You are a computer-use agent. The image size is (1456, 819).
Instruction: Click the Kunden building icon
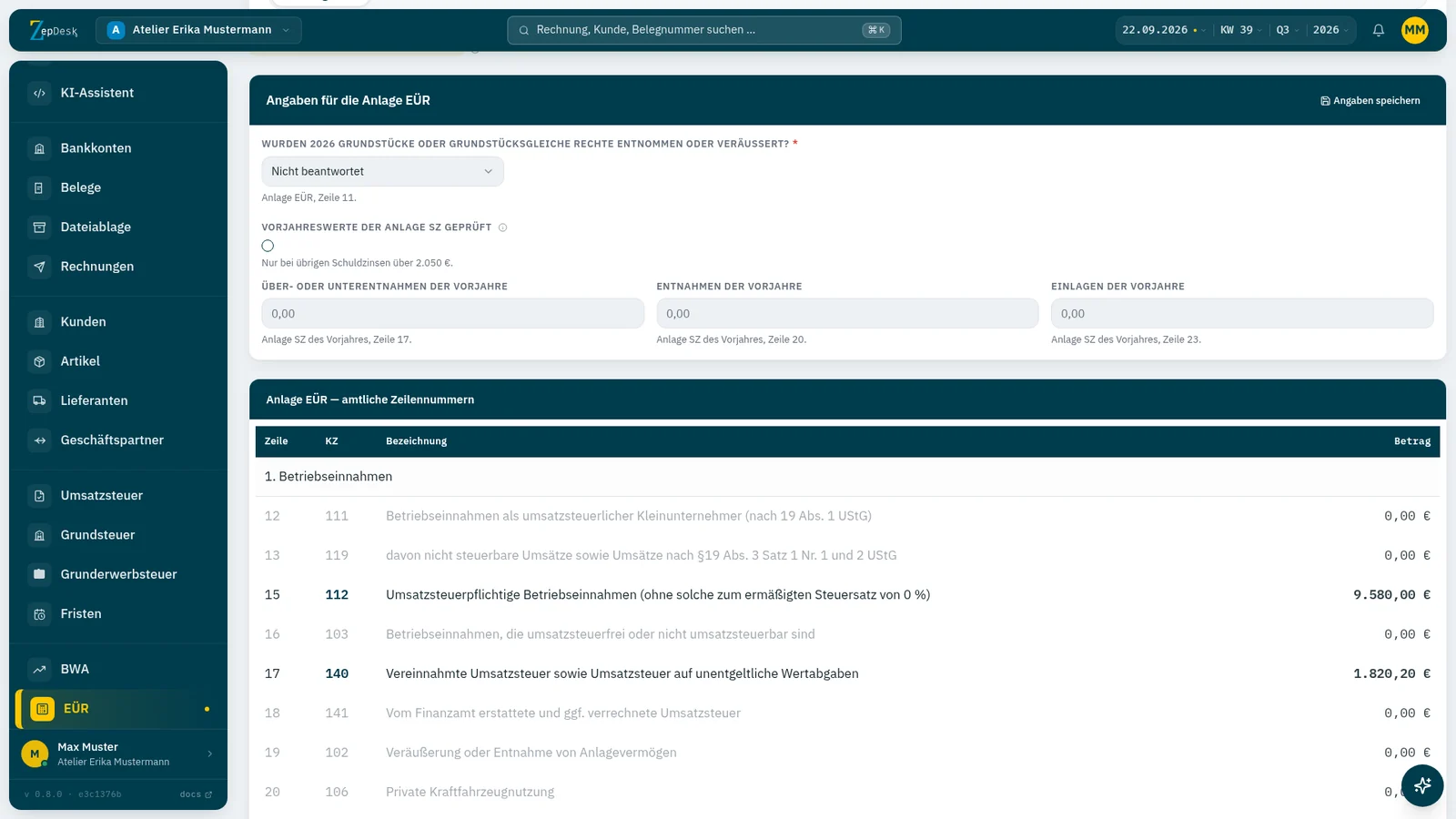[39, 322]
